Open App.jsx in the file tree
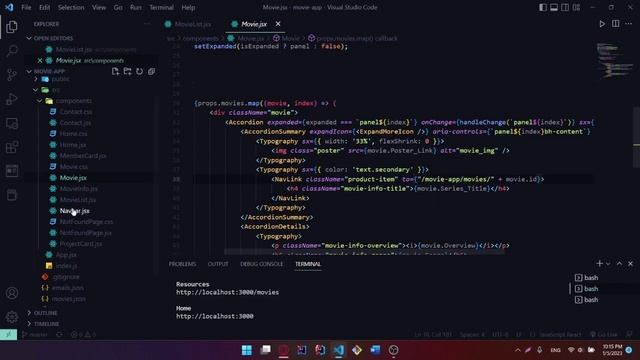The height and width of the screenshot is (360, 640). pos(66,255)
